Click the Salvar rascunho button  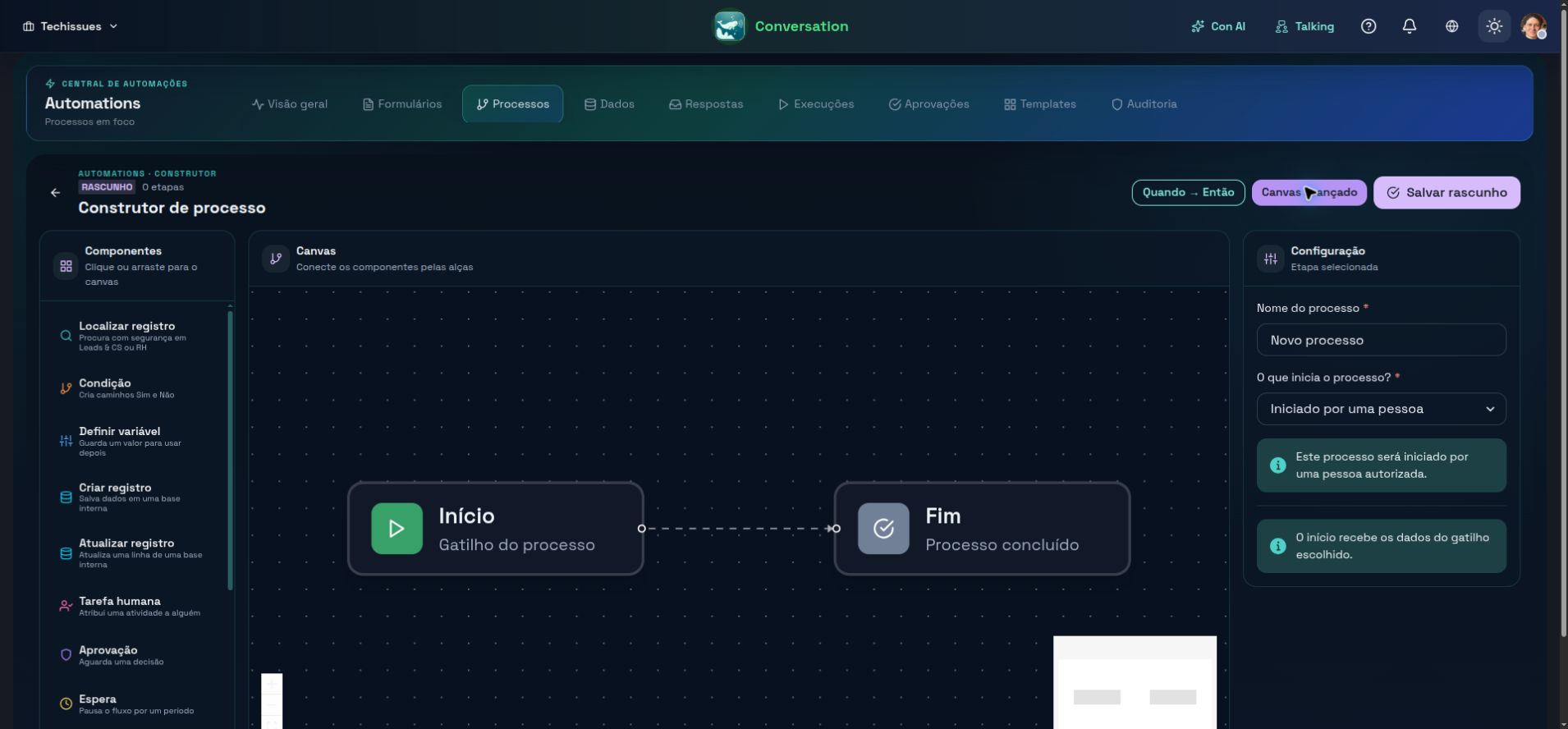coord(1447,193)
